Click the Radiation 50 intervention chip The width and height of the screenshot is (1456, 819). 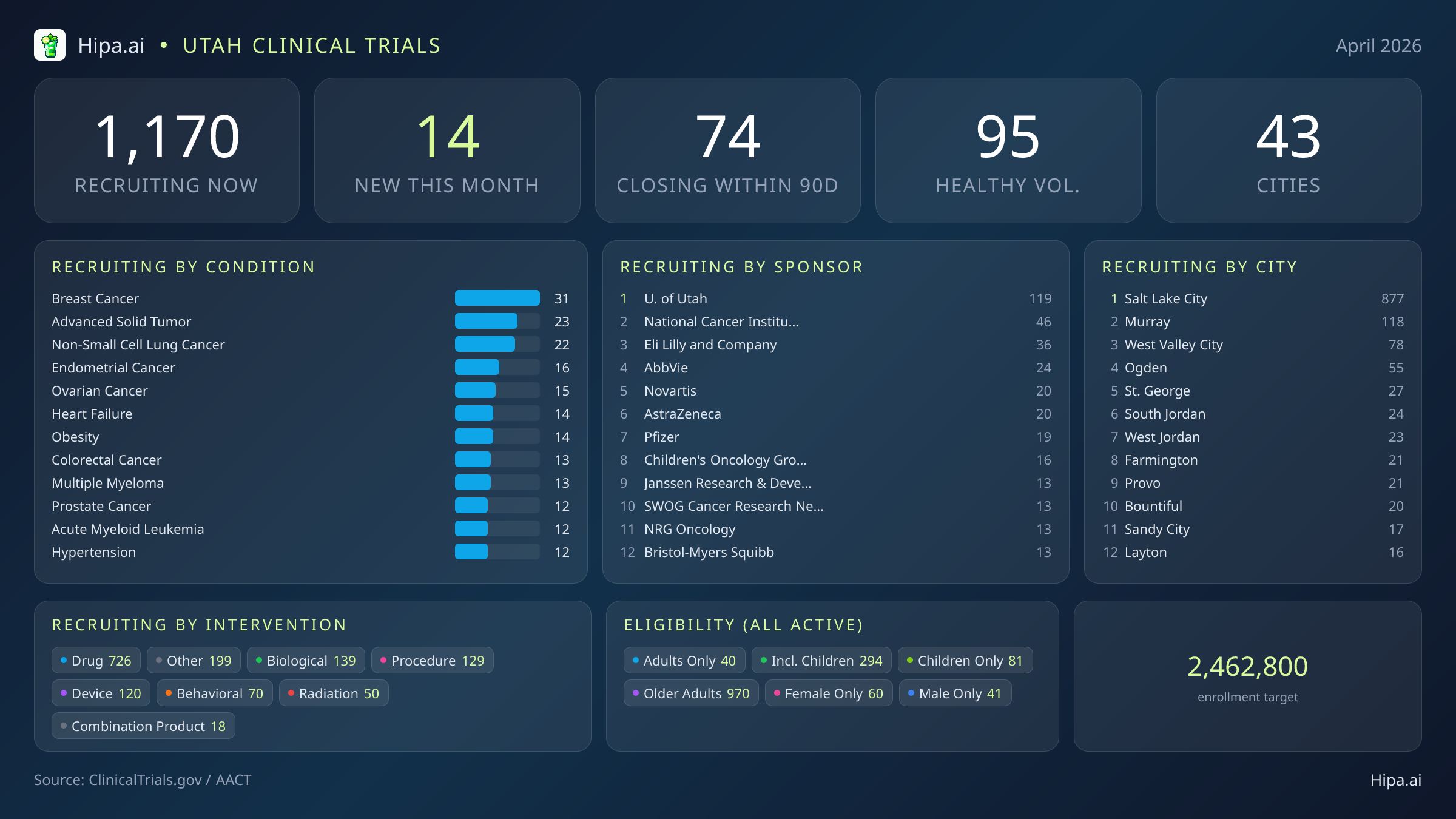(x=334, y=693)
